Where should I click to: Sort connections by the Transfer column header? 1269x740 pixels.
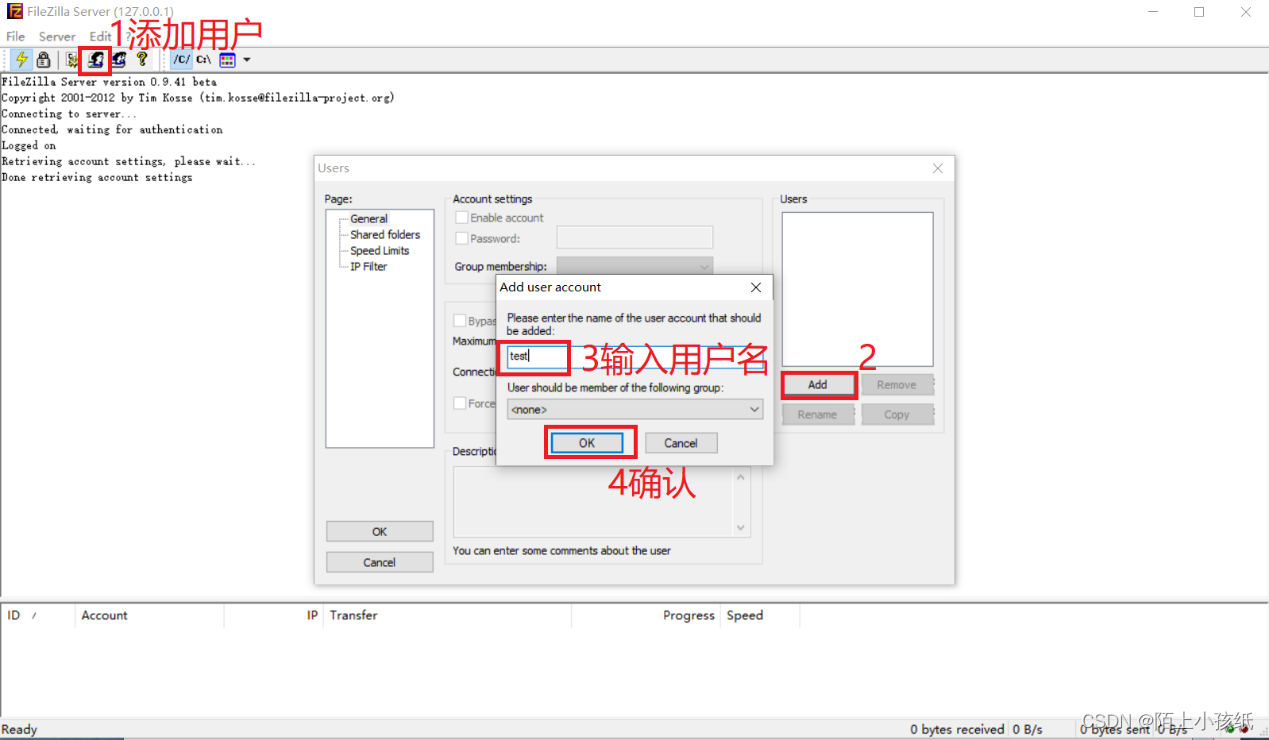click(x=447, y=615)
